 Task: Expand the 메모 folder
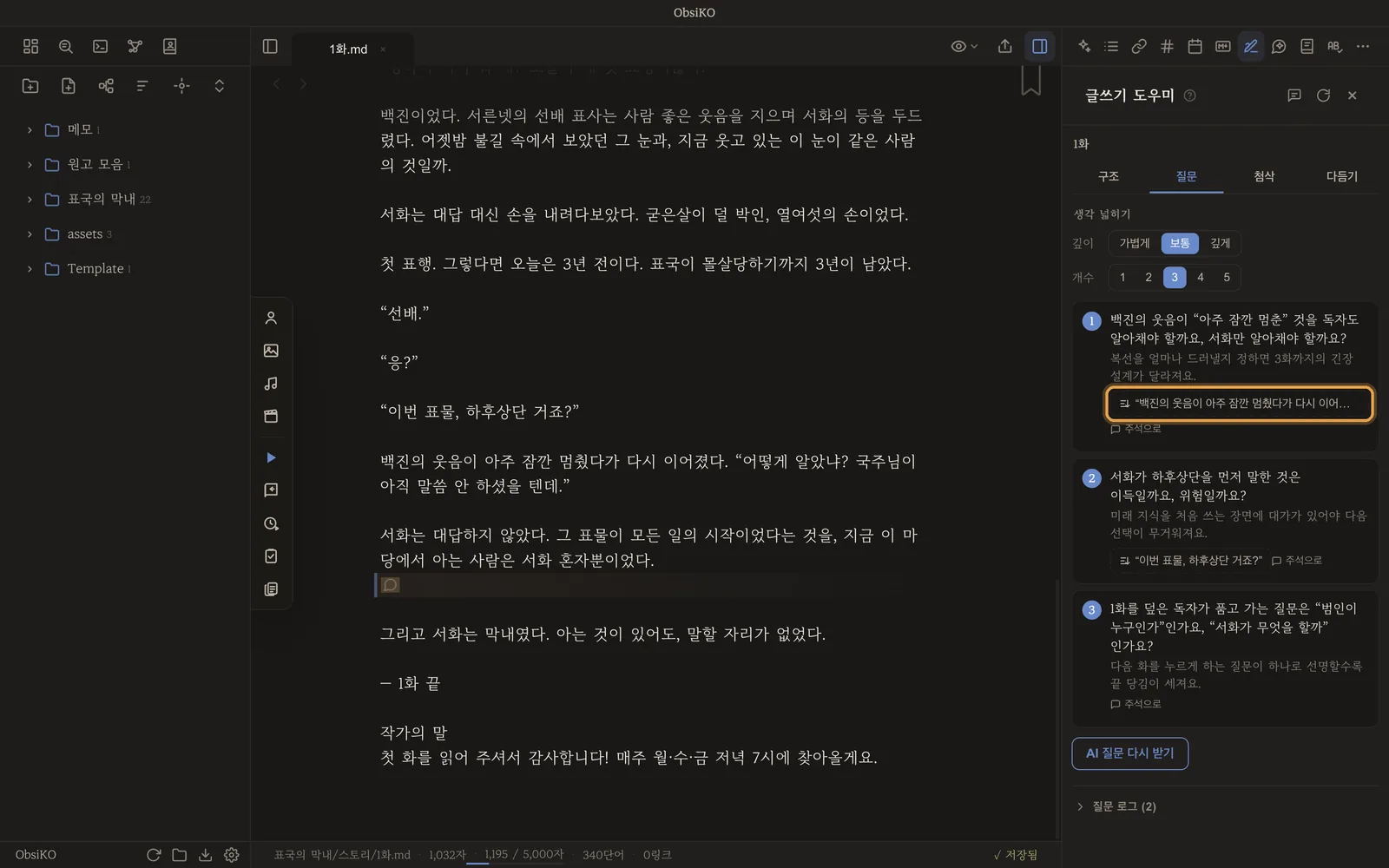(x=30, y=130)
